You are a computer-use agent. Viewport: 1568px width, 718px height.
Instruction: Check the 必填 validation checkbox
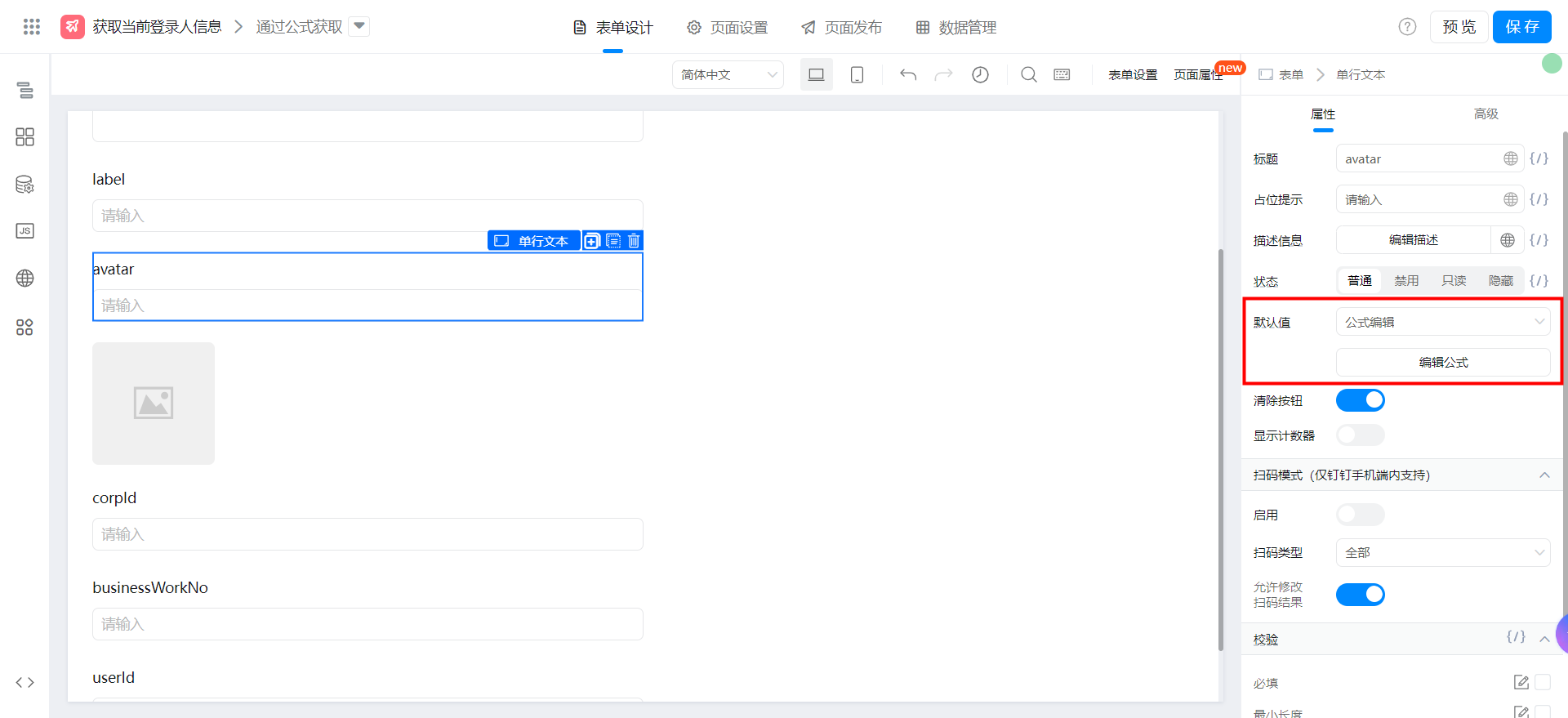(1542, 682)
